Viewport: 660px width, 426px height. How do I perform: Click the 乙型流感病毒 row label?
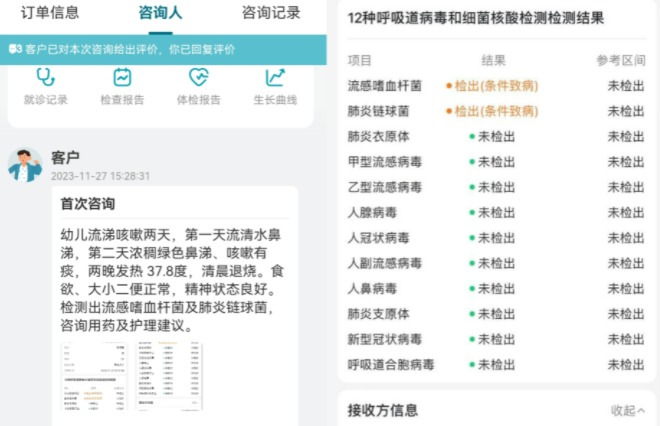(385, 187)
